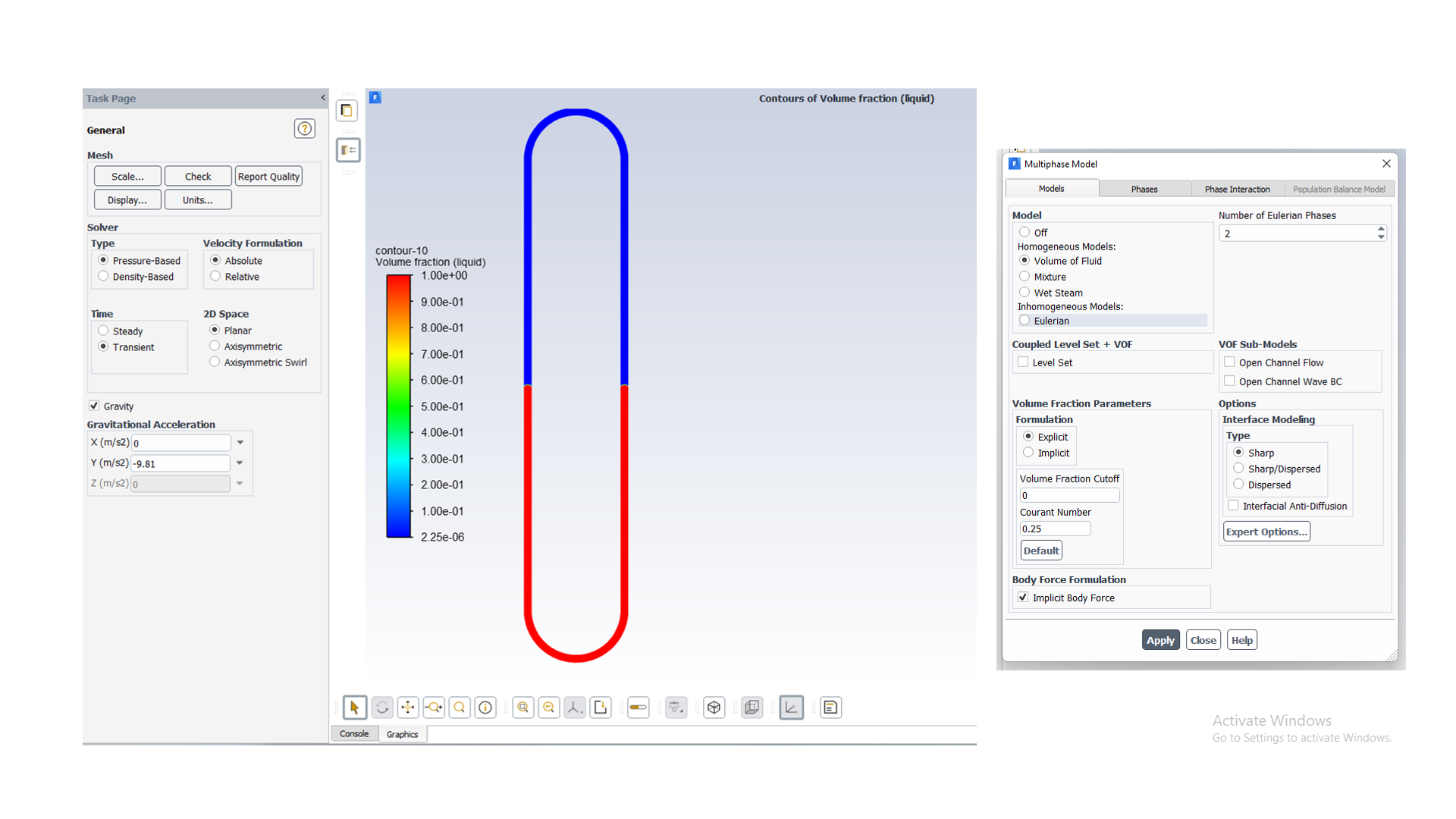Collapse the Task Page panel arrow
The image size is (1456, 819).
pyautogui.click(x=323, y=98)
